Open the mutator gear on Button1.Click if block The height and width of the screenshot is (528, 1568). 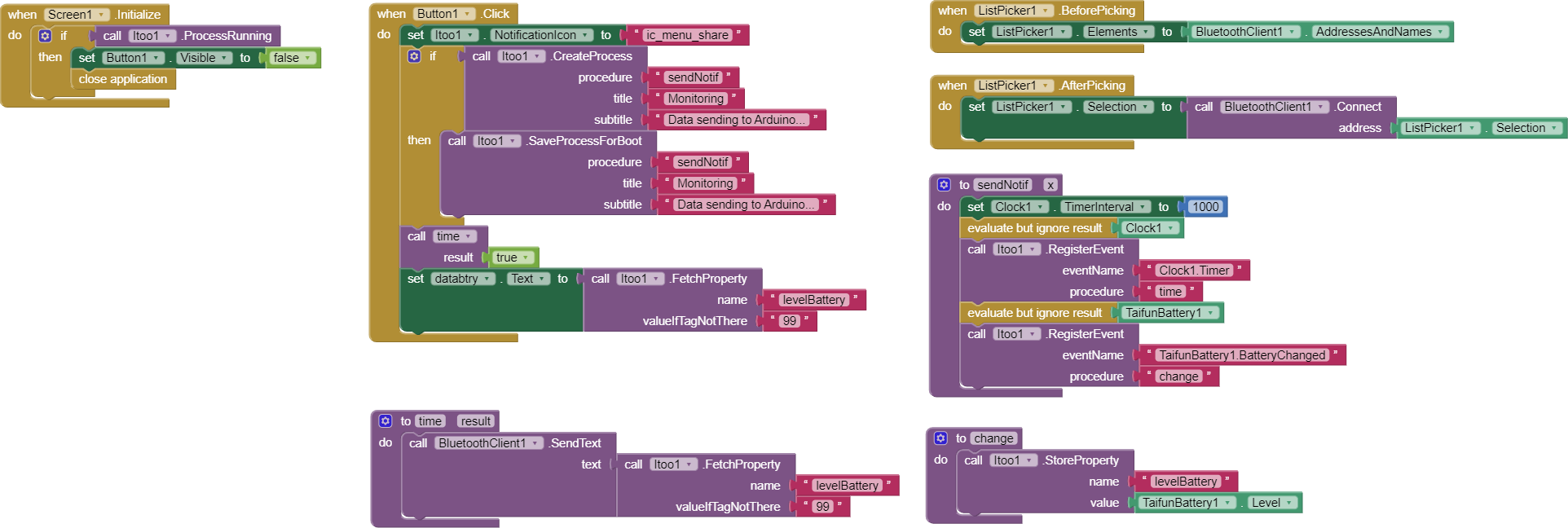tap(414, 56)
